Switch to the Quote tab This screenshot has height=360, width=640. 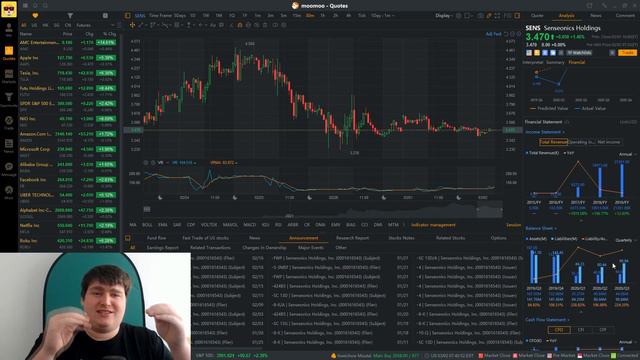click(537, 16)
